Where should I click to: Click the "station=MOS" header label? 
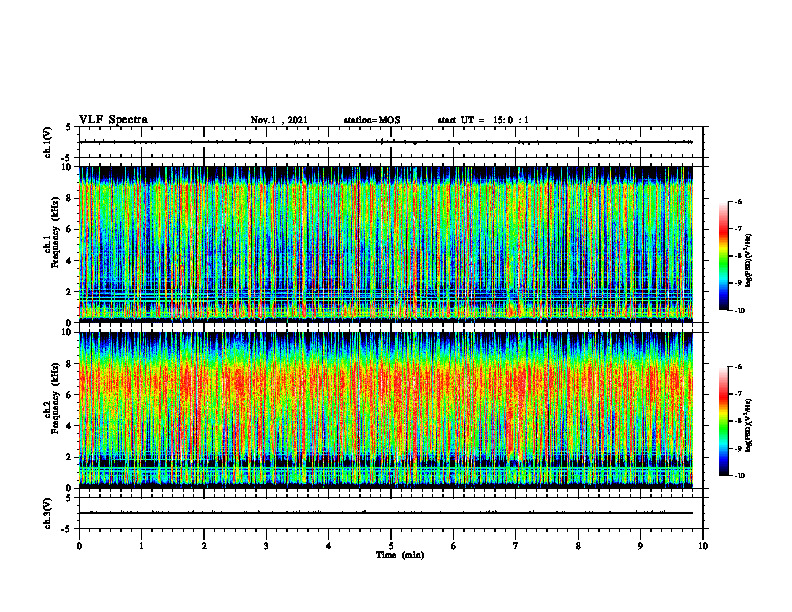coord(372,120)
